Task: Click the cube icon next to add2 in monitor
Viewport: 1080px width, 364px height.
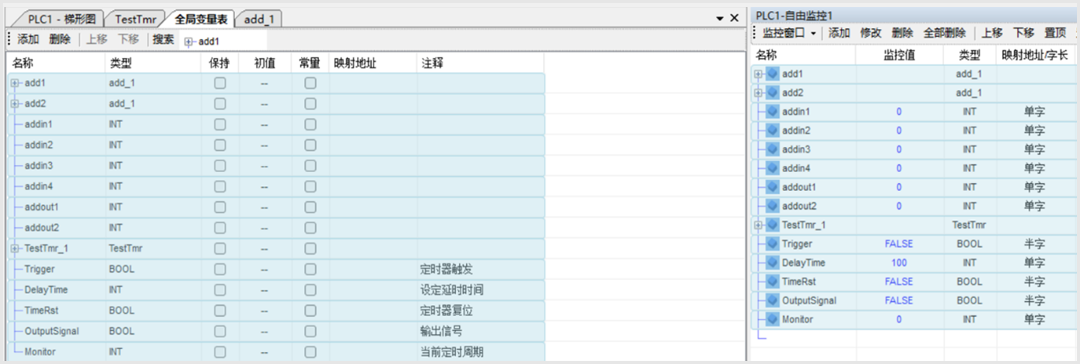Action: [773, 92]
